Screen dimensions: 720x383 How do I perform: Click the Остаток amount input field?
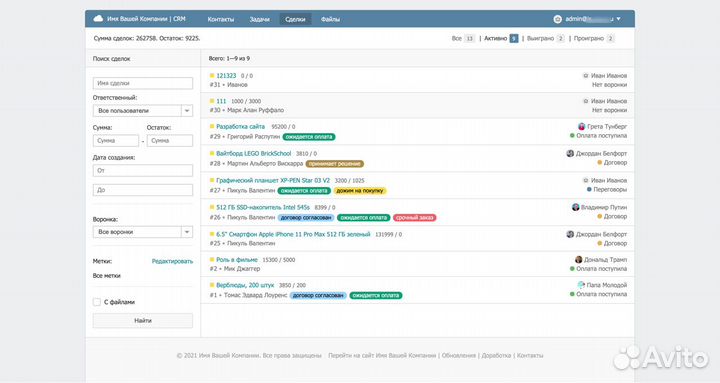[x=170, y=141]
